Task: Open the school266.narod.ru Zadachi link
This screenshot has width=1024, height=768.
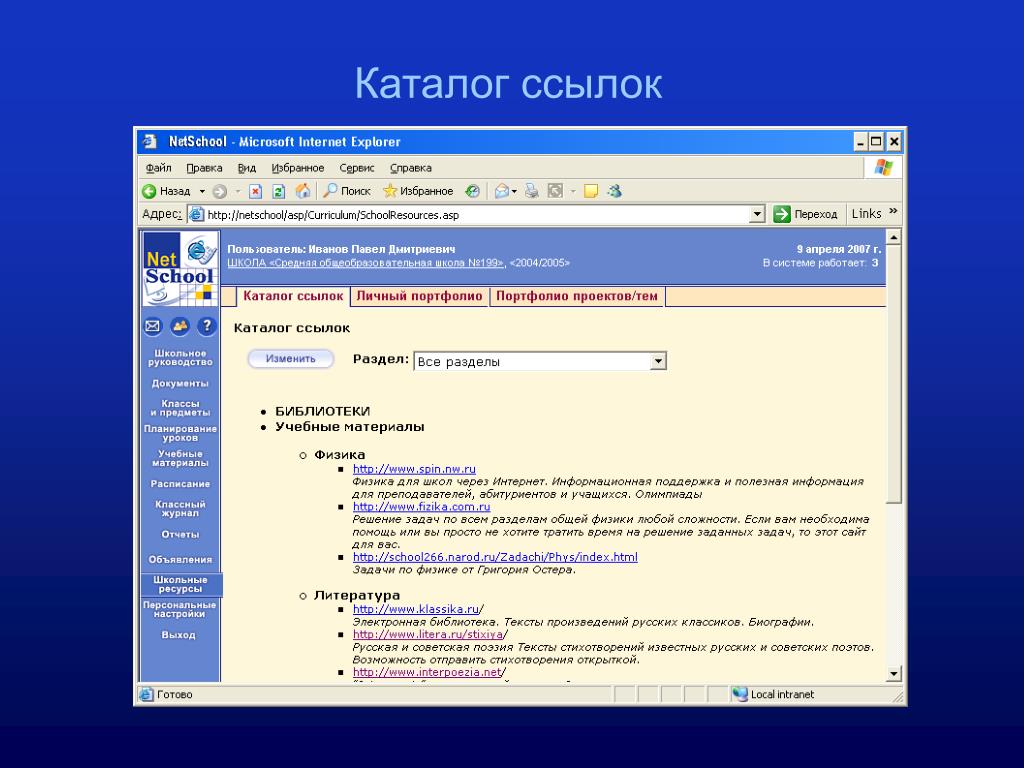Action: point(495,557)
